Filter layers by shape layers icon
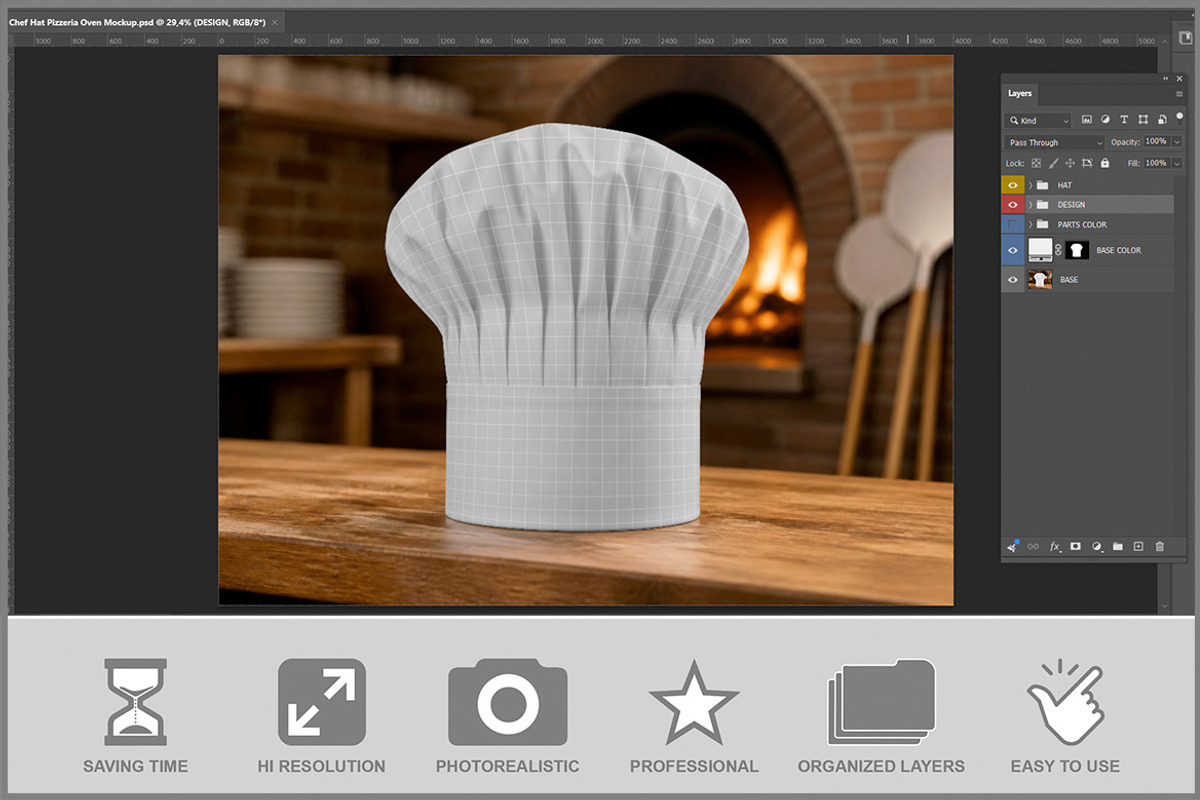Viewport: 1200px width, 800px height. click(1143, 119)
